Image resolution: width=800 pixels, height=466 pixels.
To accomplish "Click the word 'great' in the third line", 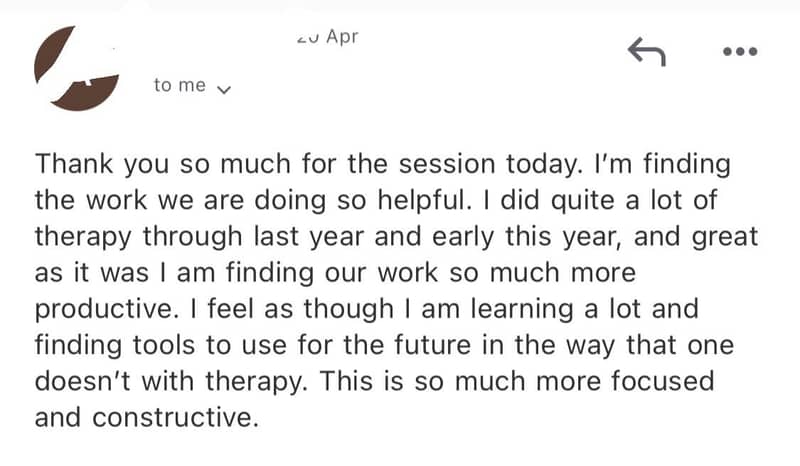I will [x=724, y=238].
